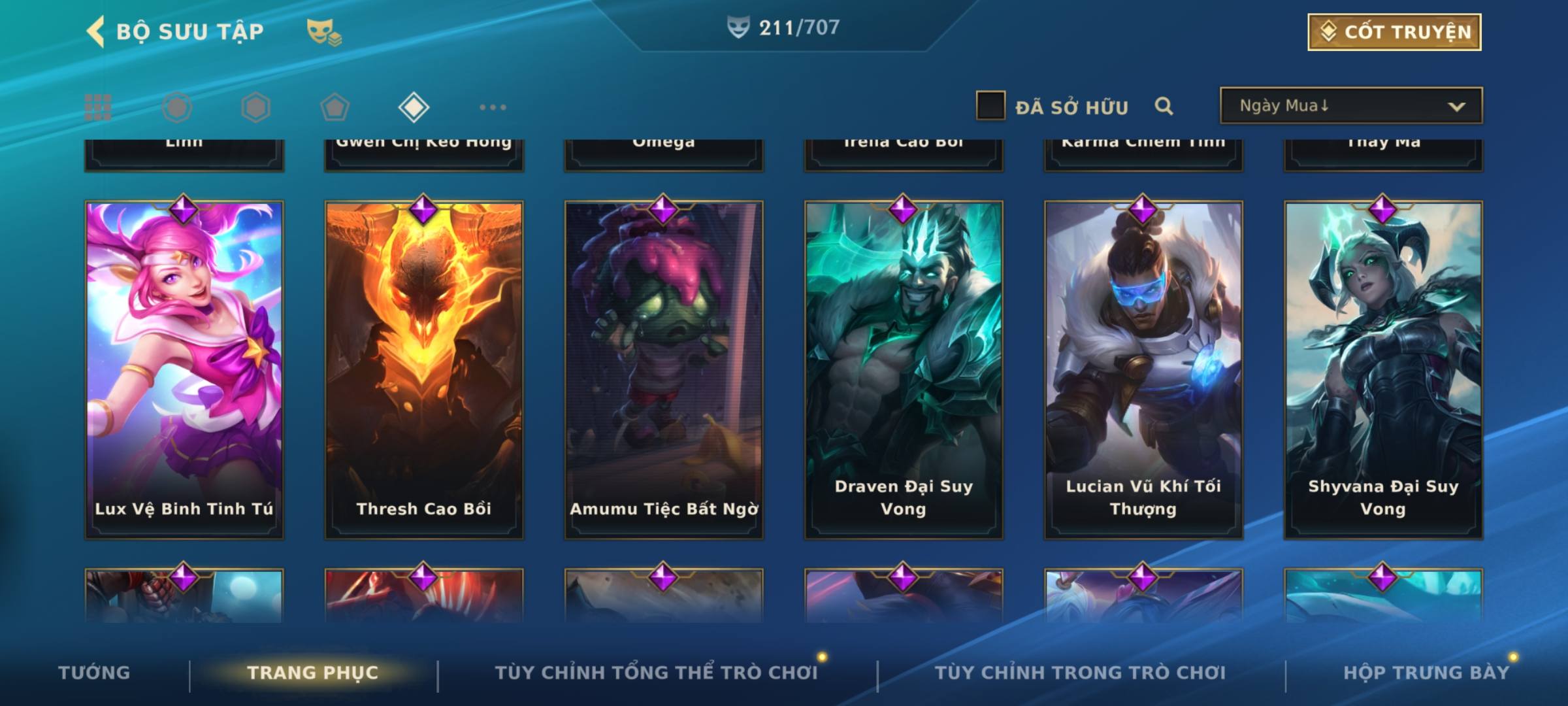
Task: Click the skin search magnifier icon
Action: pos(1164,106)
